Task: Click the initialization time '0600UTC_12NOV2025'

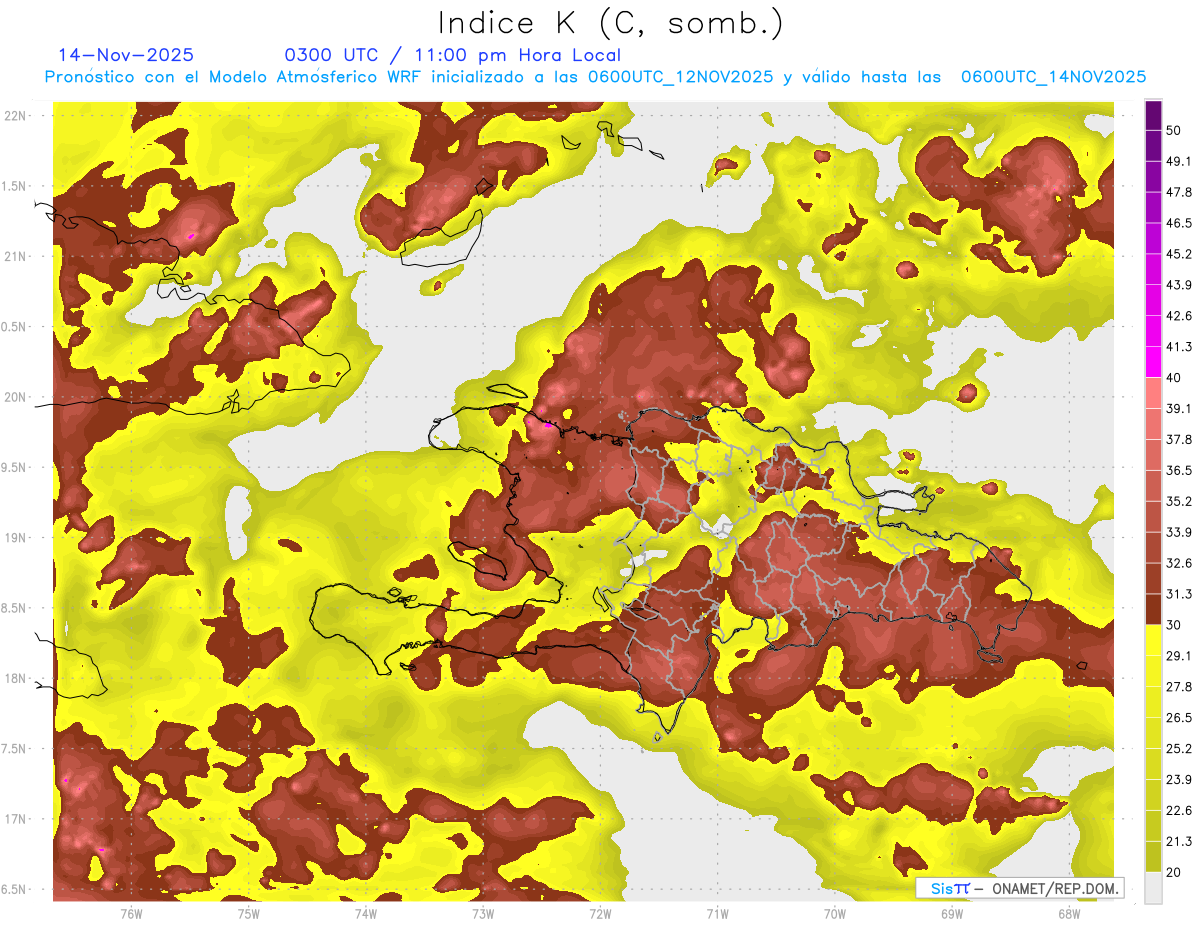Action: (x=680, y=77)
